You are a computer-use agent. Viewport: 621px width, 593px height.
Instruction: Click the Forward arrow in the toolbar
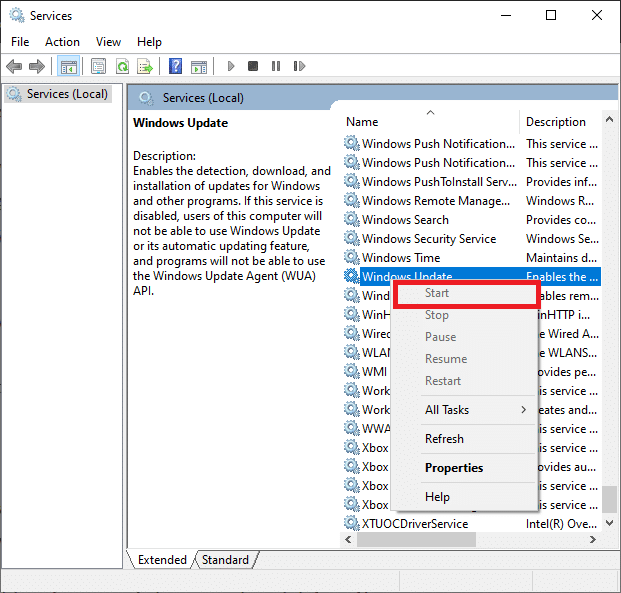[36, 67]
